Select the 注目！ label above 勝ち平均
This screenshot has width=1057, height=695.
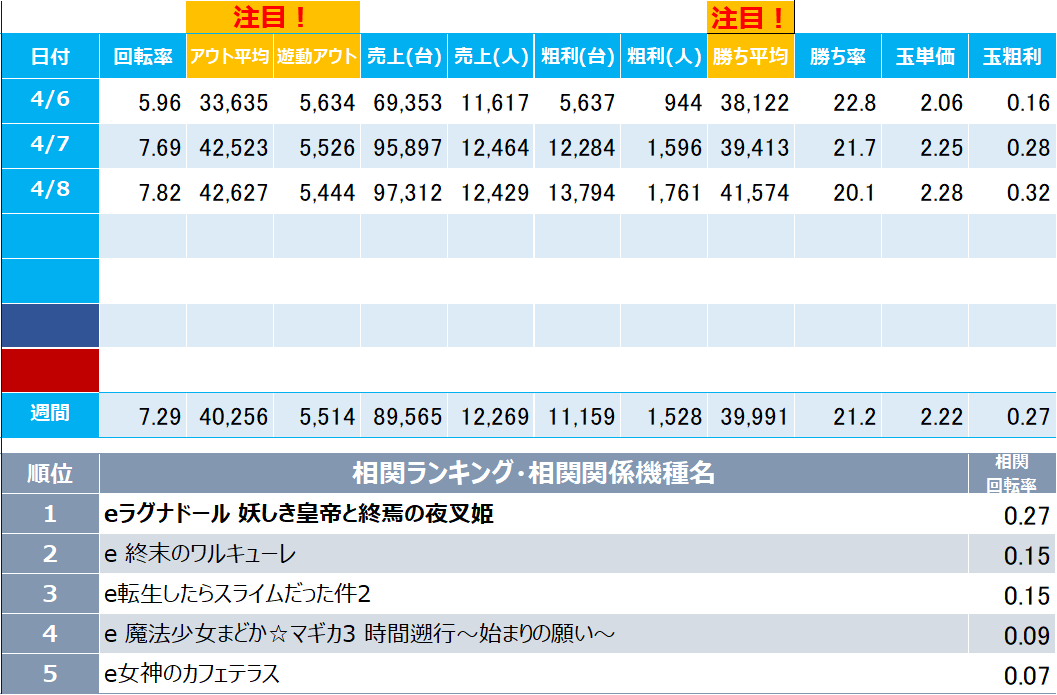coord(750,17)
